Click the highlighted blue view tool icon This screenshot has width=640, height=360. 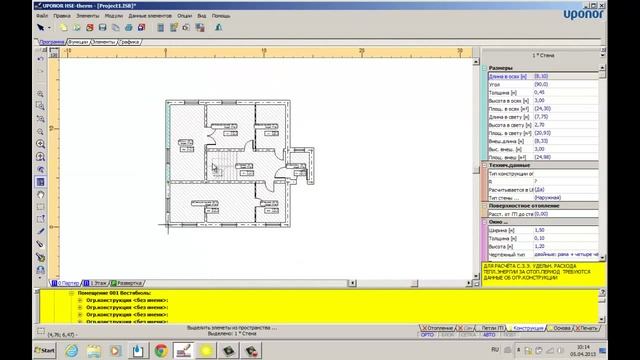coord(40,182)
